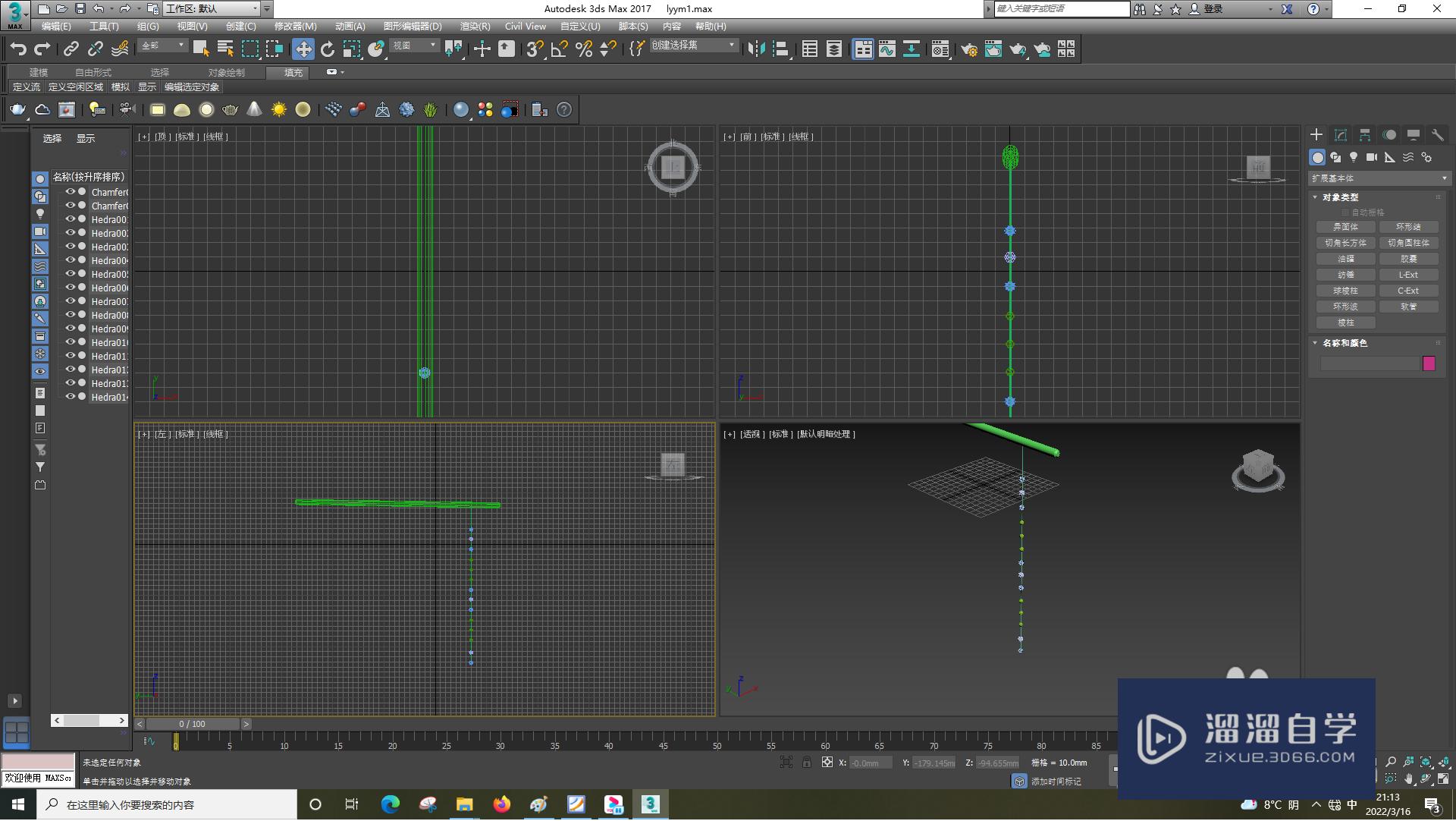
Task: Click the Rotate tool icon
Action: click(x=327, y=49)
